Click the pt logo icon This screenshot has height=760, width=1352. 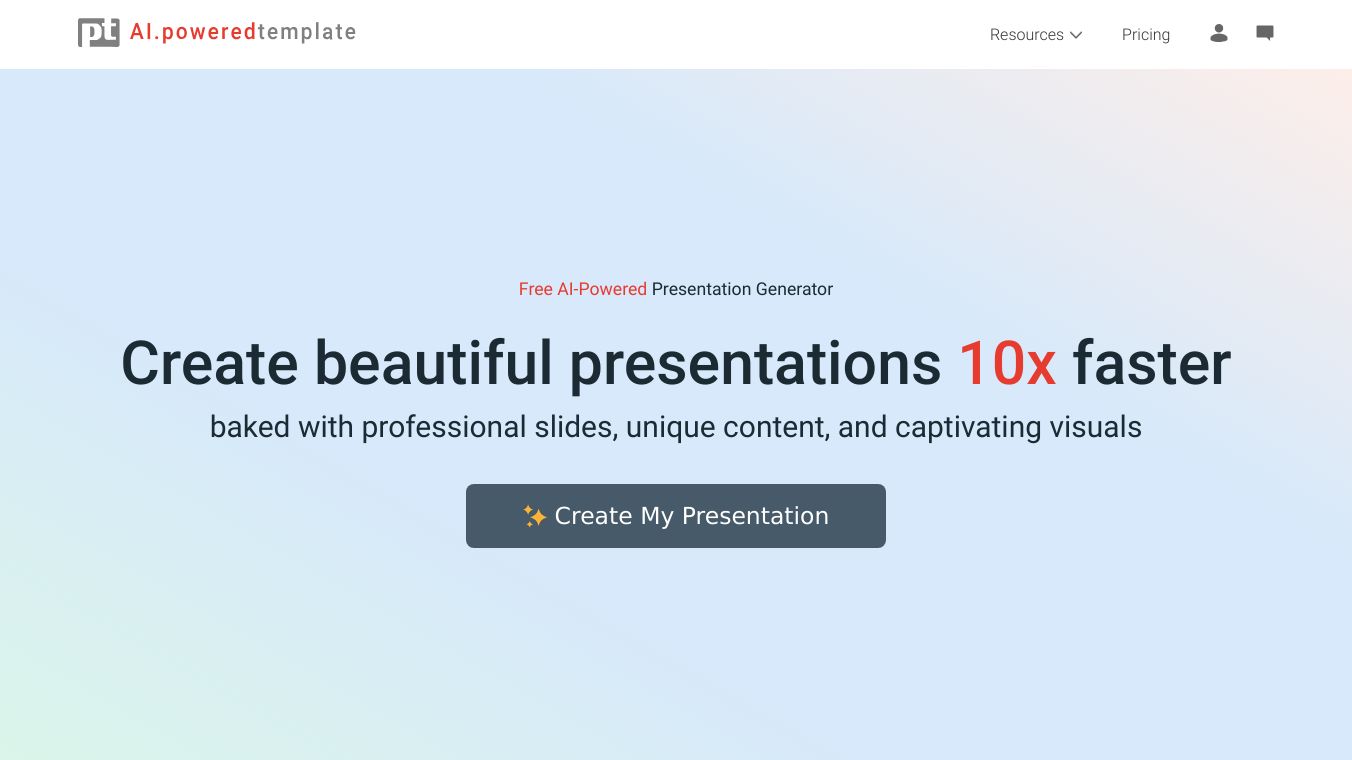pyautogui.click(x=99, y=33)
